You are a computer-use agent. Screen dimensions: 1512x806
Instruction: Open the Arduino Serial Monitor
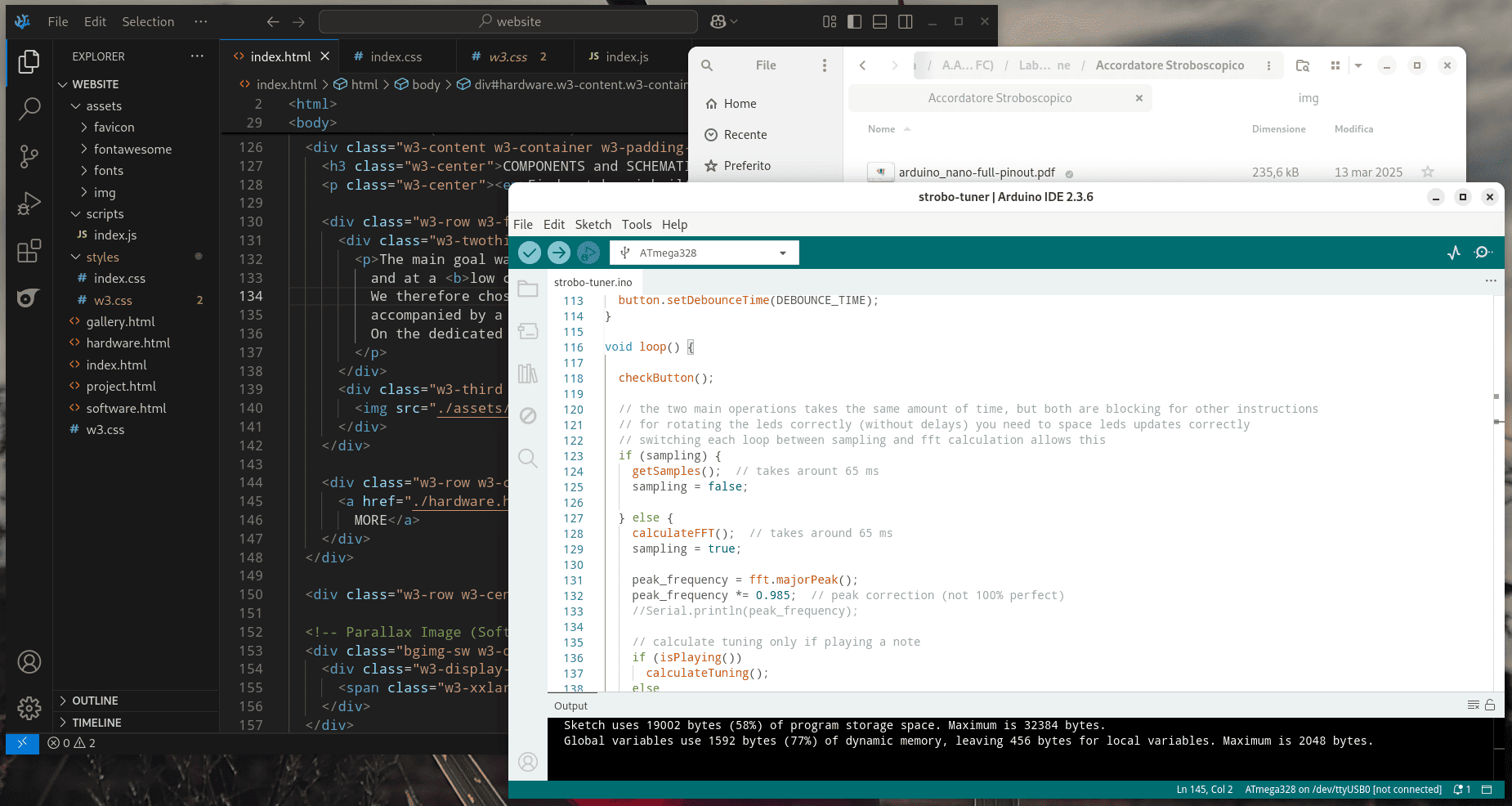[1483, 253]
